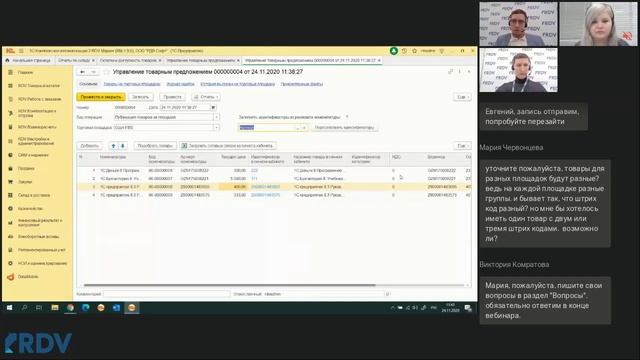Open the identifier link in table row 4
The width and height of the screenshot is (640, 360).
click(x=265, y=196)
